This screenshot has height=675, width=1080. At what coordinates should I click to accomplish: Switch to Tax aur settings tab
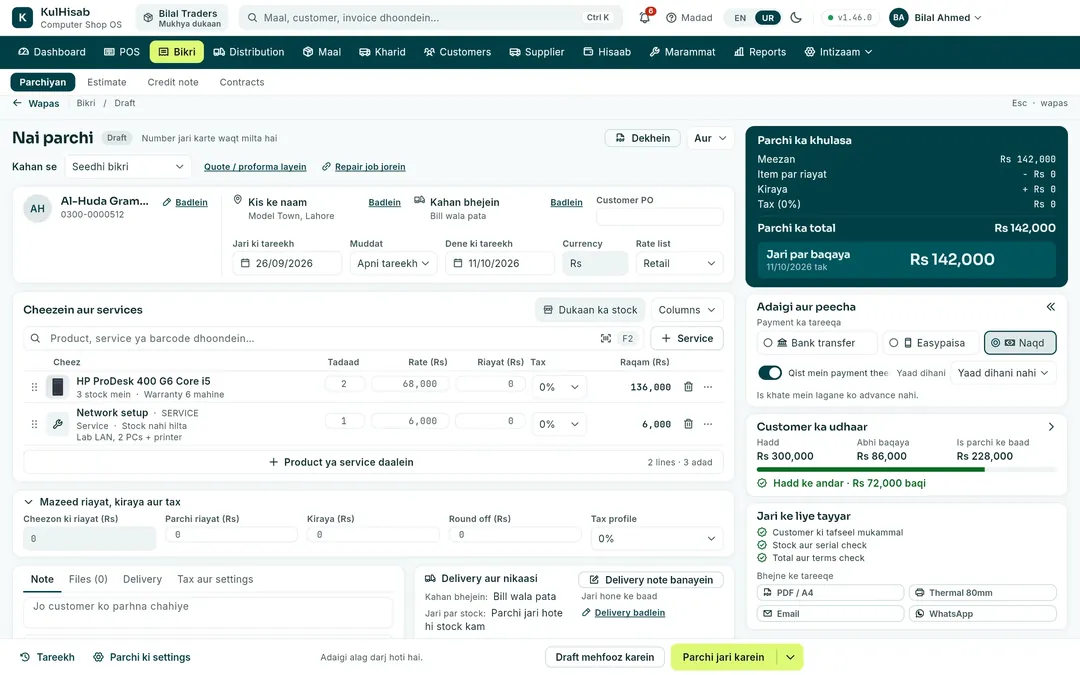[x=215, y=579]
